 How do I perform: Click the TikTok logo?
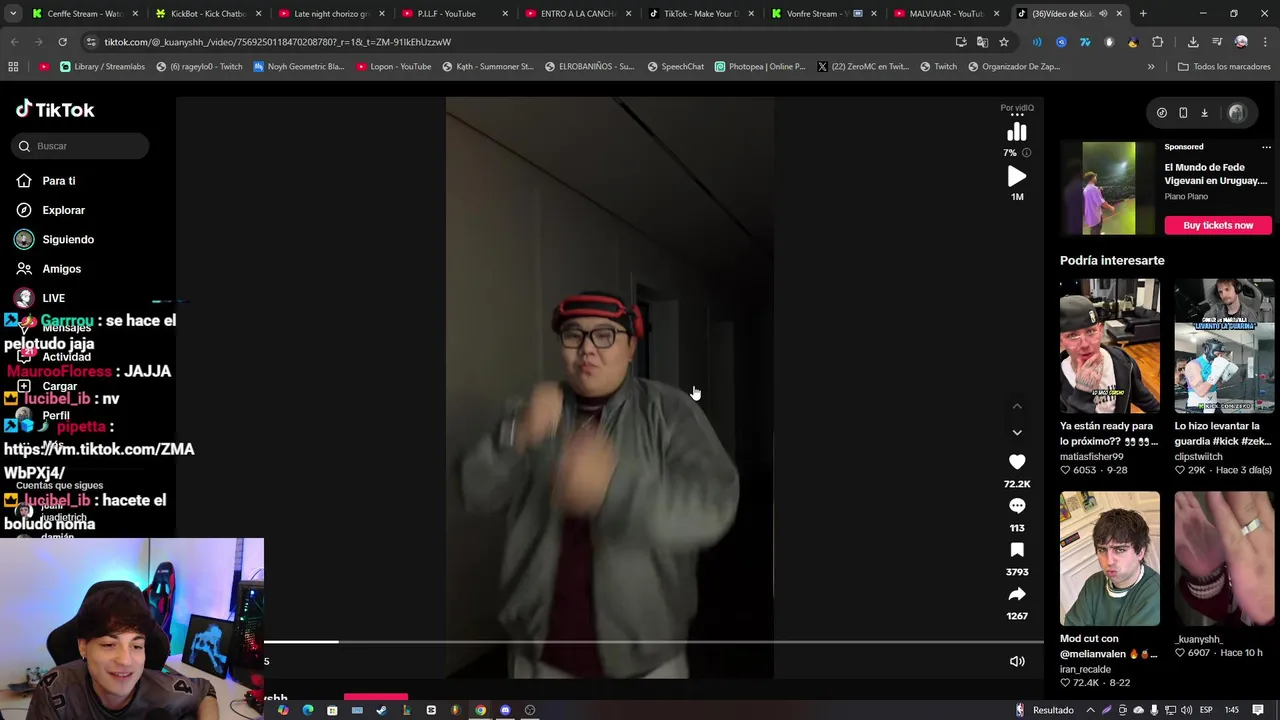pyautogui.click(x=55, y=109)
